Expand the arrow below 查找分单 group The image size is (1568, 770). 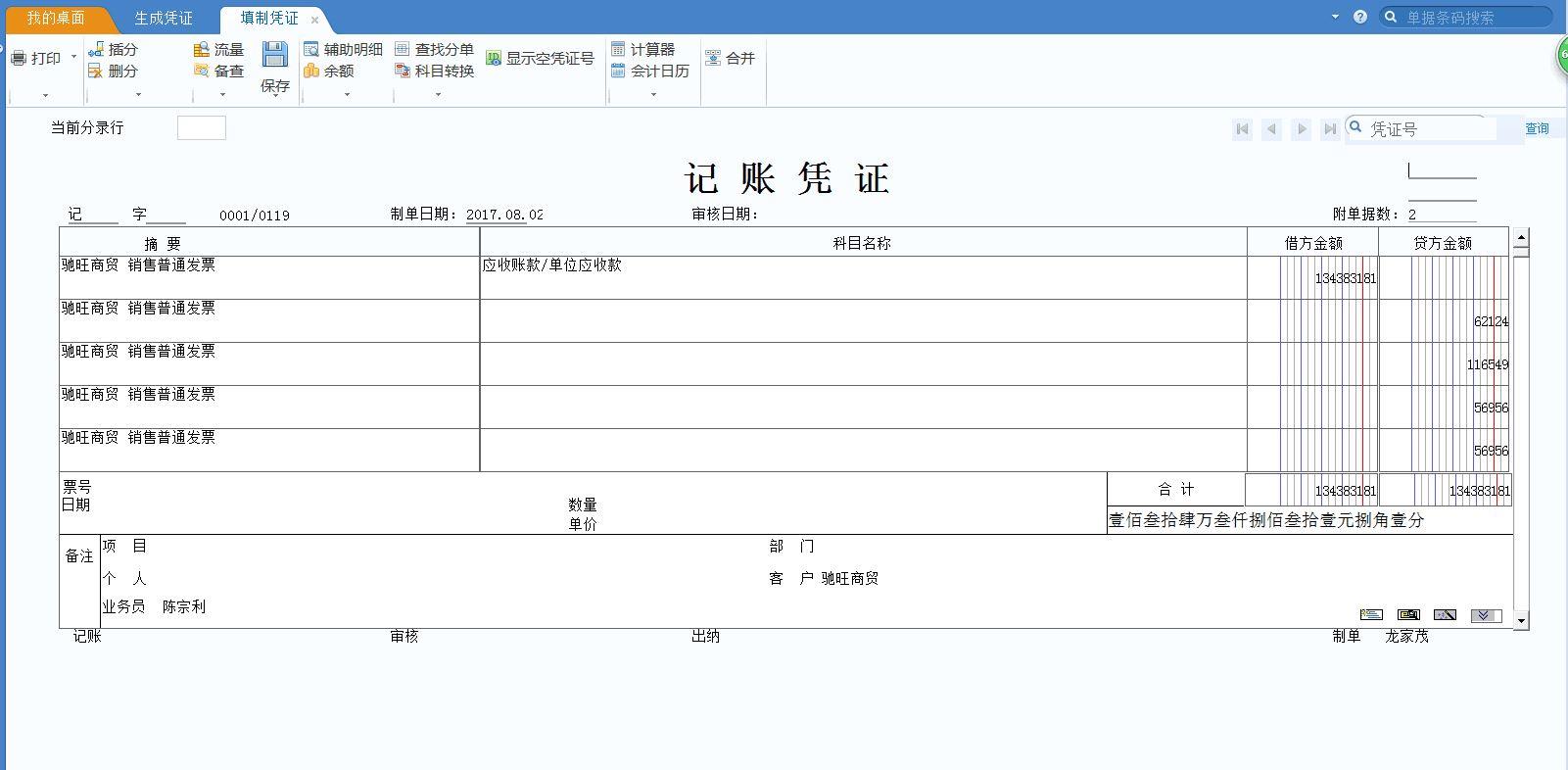438,95
